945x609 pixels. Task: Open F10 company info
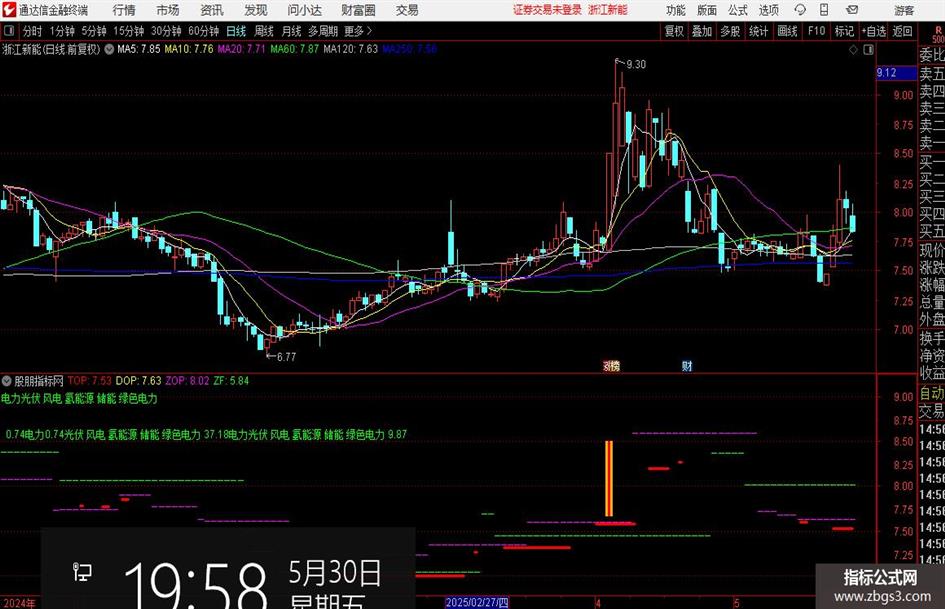click(x=817, y=31)
